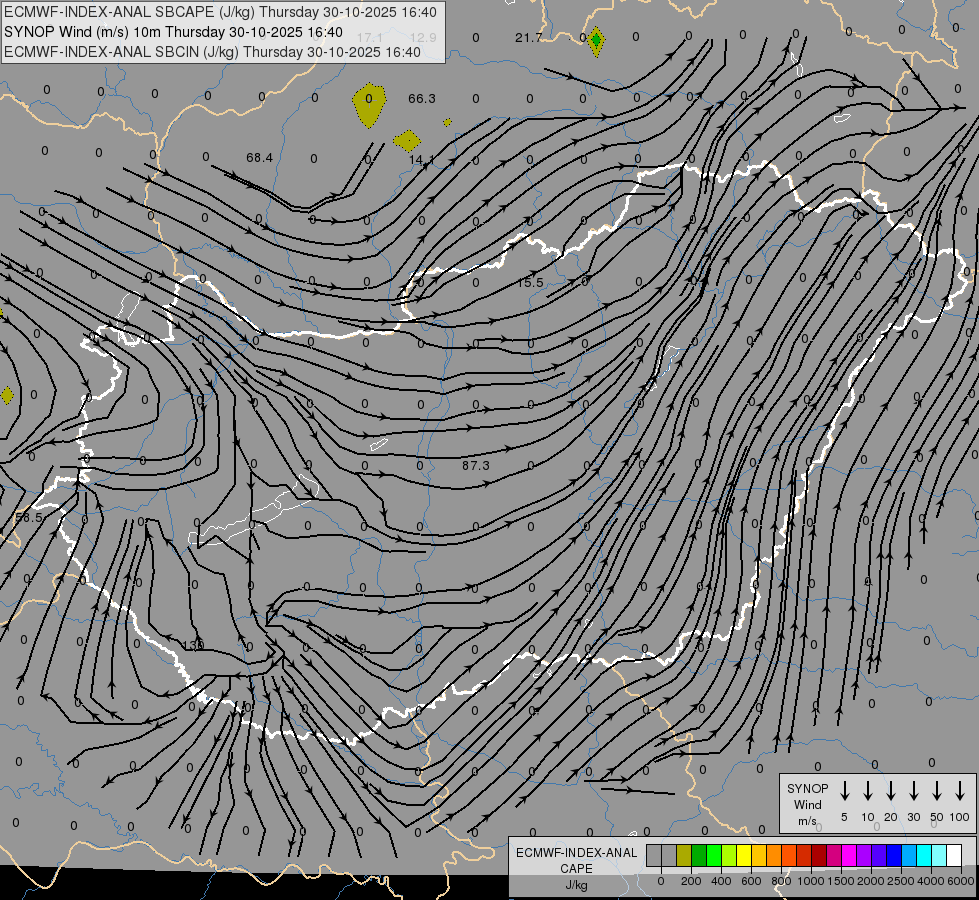Click the 21.7 value near top of map
Image resolution: width=979 pixels, height=900 pixels.
click(x=528, y=37)
